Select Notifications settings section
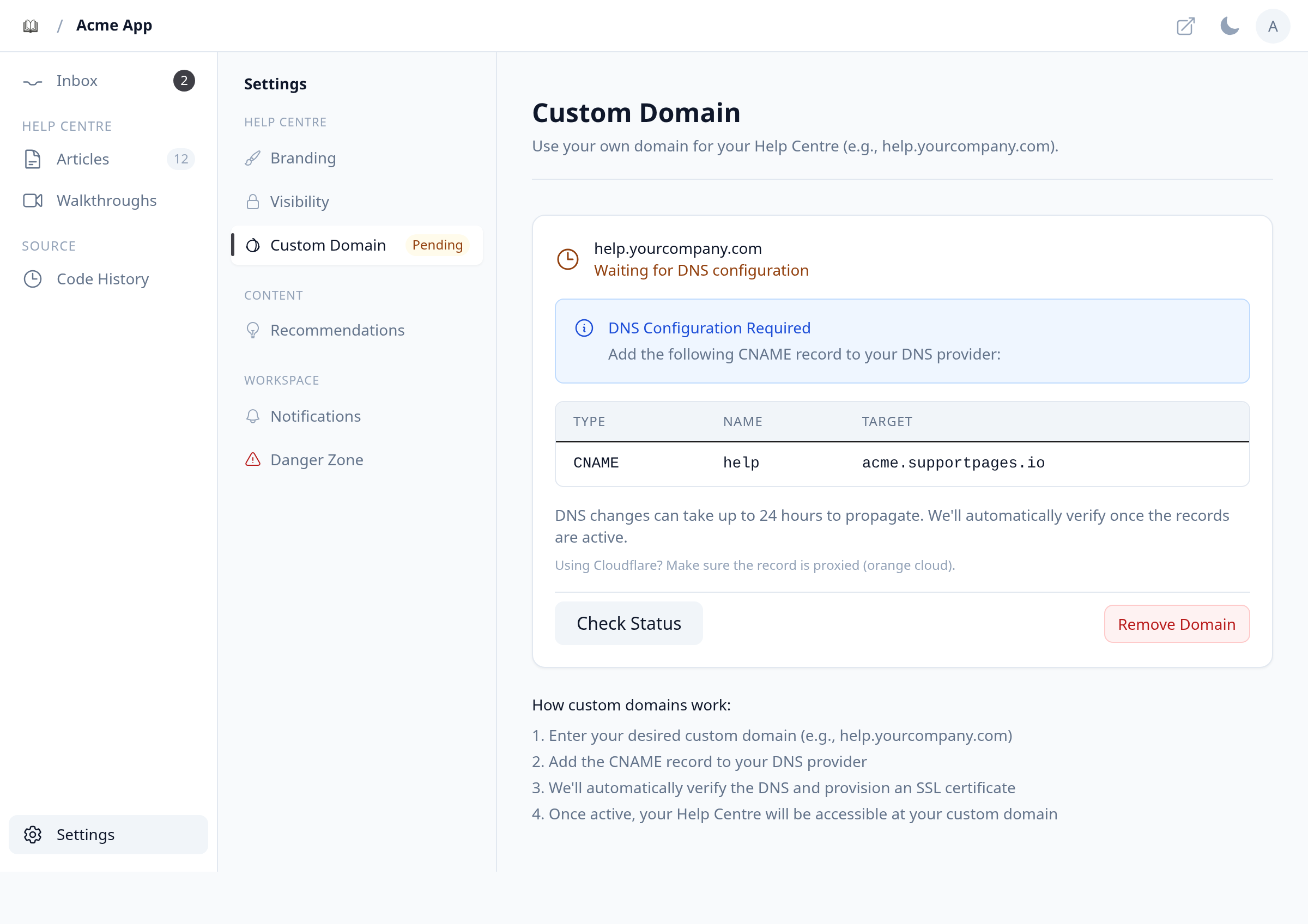This screenshot has width=1308, height=924. tap(357, 416)
